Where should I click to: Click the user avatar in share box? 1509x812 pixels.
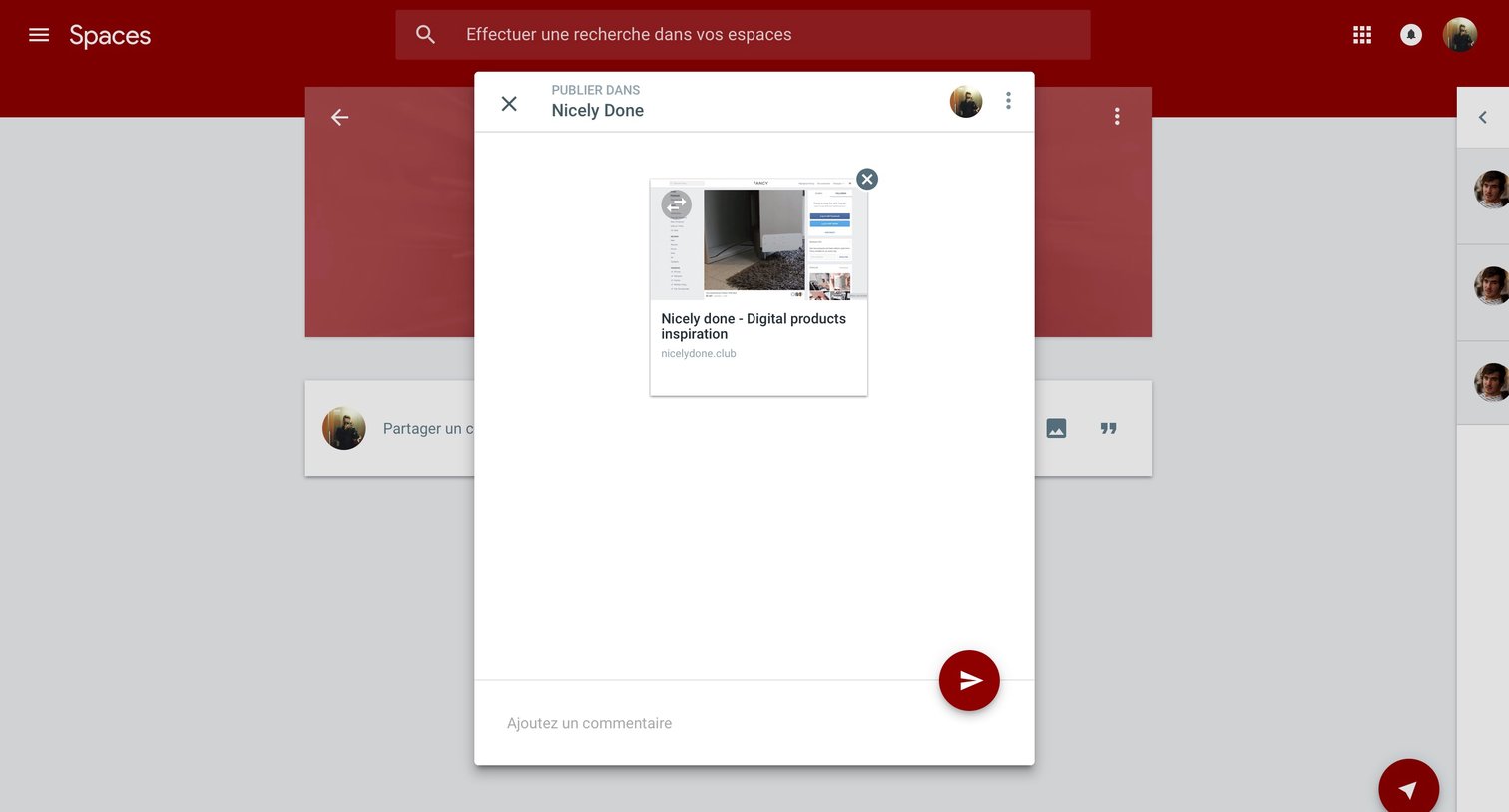[x=344, y=428]
